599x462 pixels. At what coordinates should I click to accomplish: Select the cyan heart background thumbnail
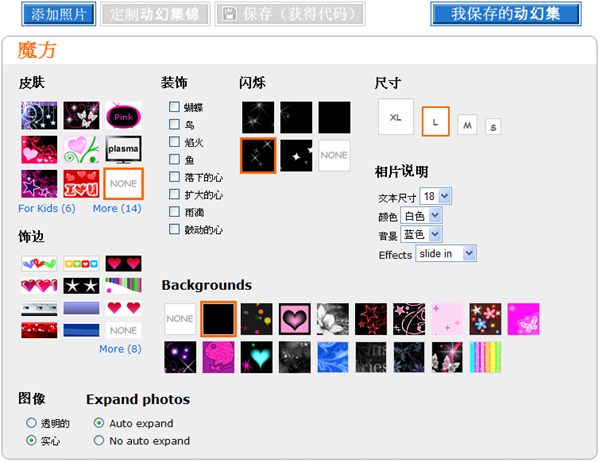tap(257, 357)
